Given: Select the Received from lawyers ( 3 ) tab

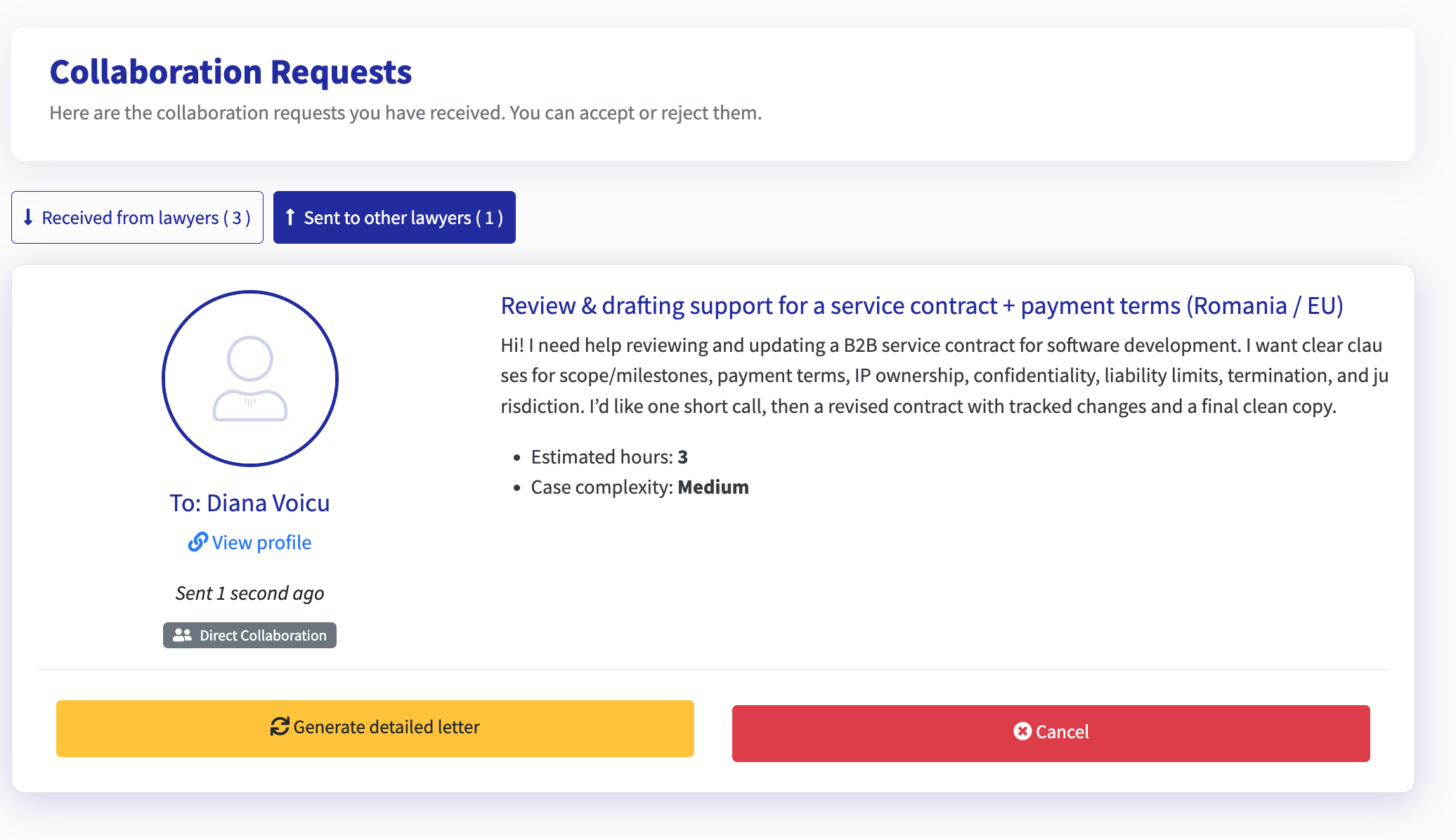Looking at the screenshot, I should [137, 217].
